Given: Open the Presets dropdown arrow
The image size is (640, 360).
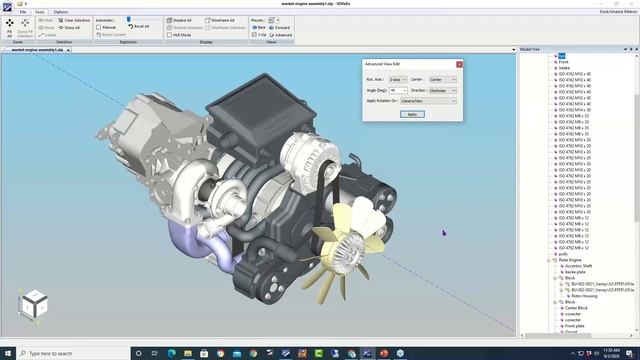Looking at the screenshot, I should tap(278, 20).
